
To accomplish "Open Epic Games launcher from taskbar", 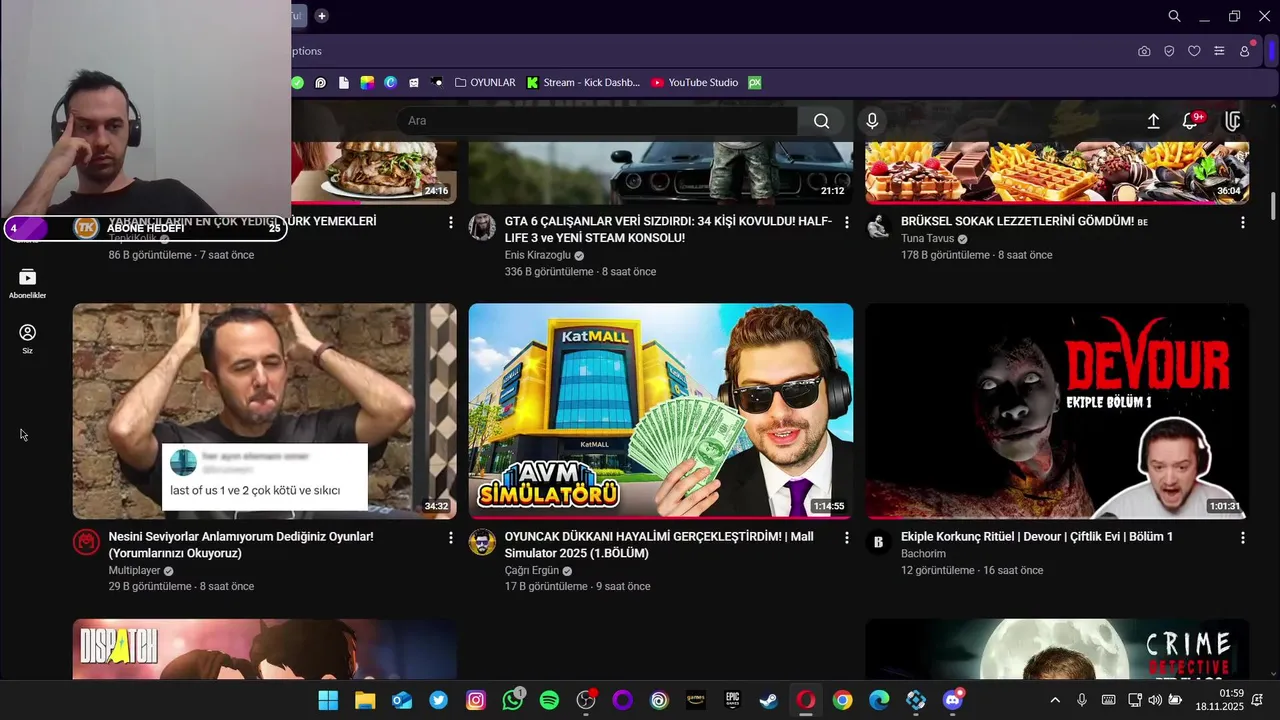I will [733, 701].
